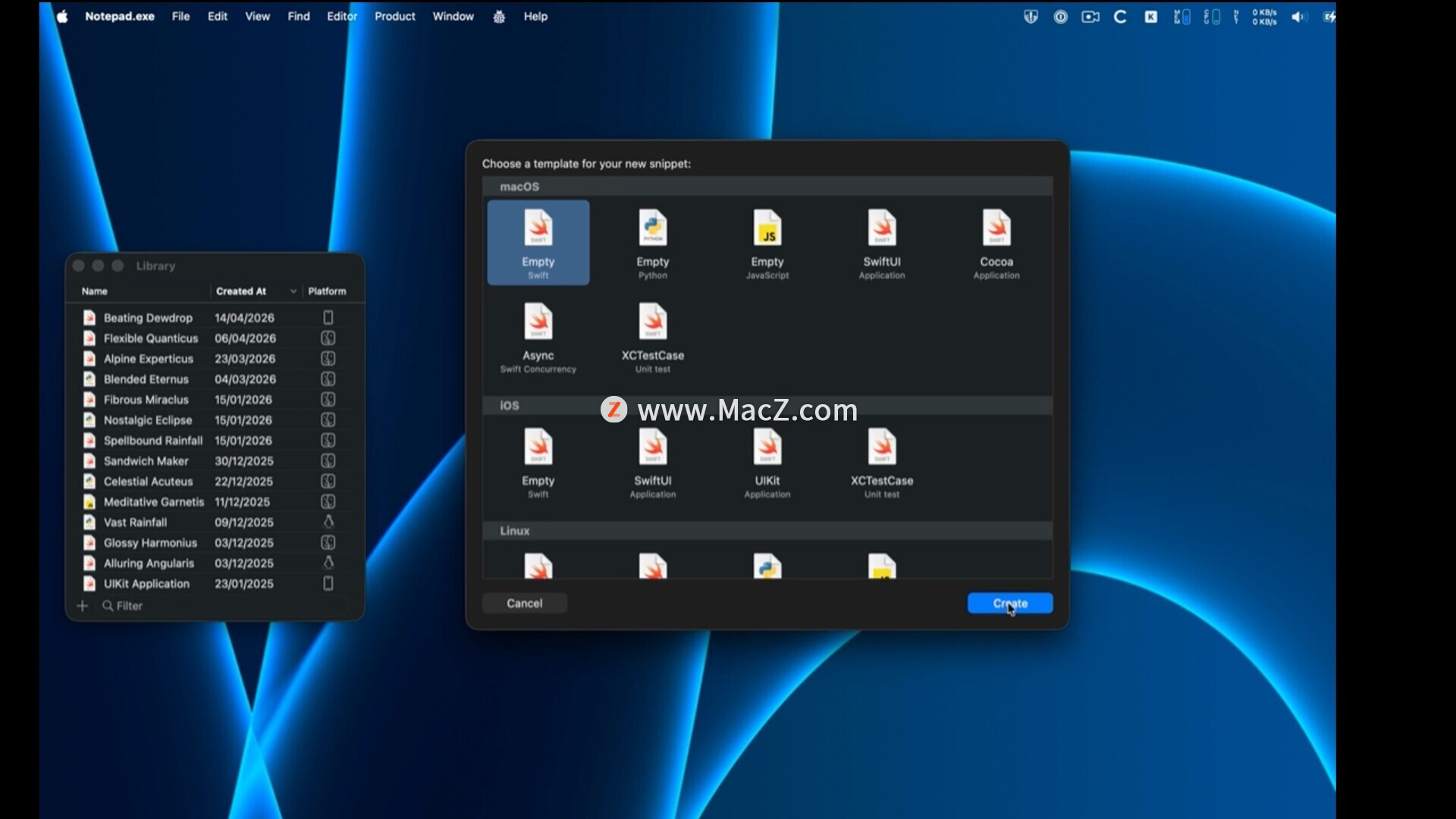Choose the Cocoa Application template
The height and width of the screenshot is (819, 1456).
click(996, 243)
